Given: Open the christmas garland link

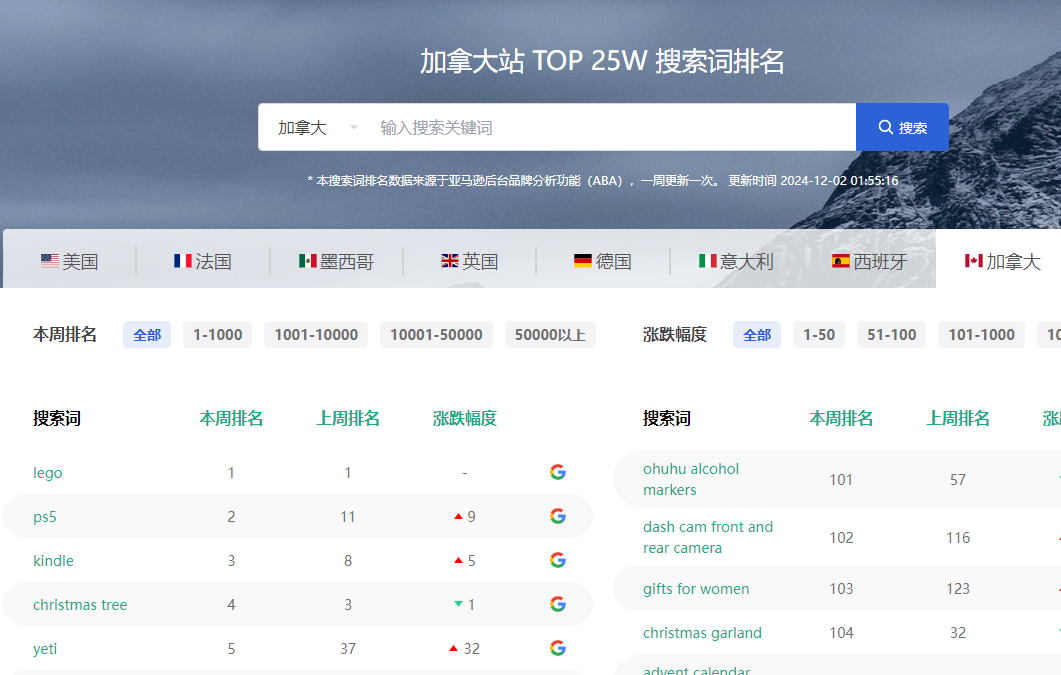Looking at the screenshot, I should click(702, 632).
